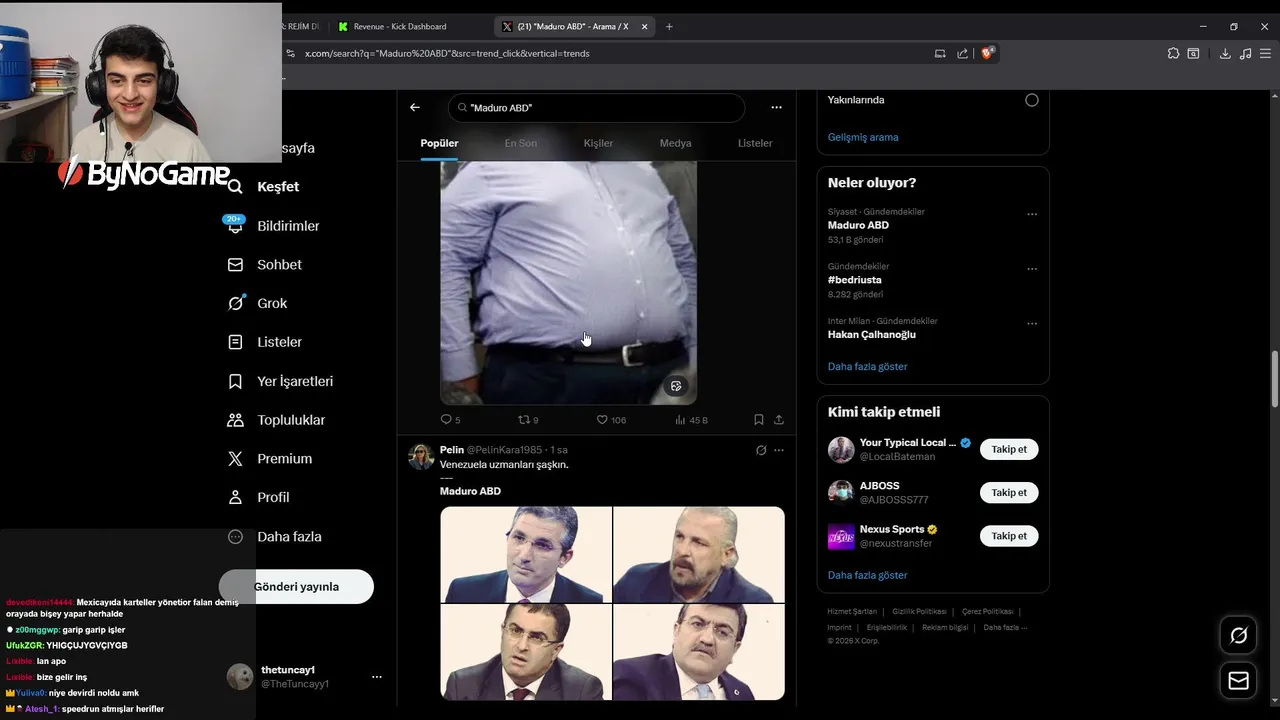This screenshot has width=1280, height=720.
Task: Switch to Kişiler tab
Action: 598,143
